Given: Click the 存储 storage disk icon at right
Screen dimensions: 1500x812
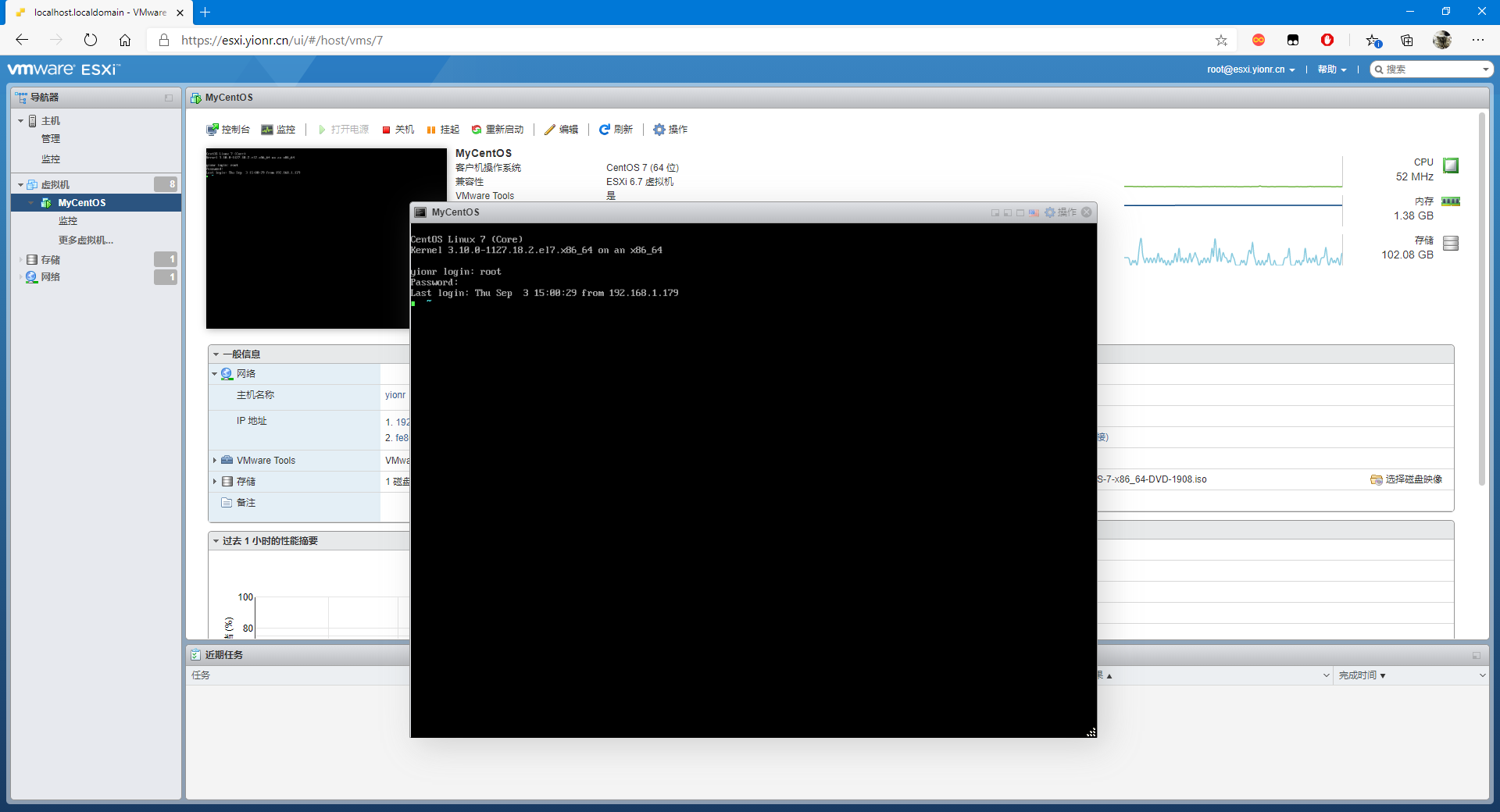Looking at the screenshot, I should pyautogui.click(x=1451, y=243).
